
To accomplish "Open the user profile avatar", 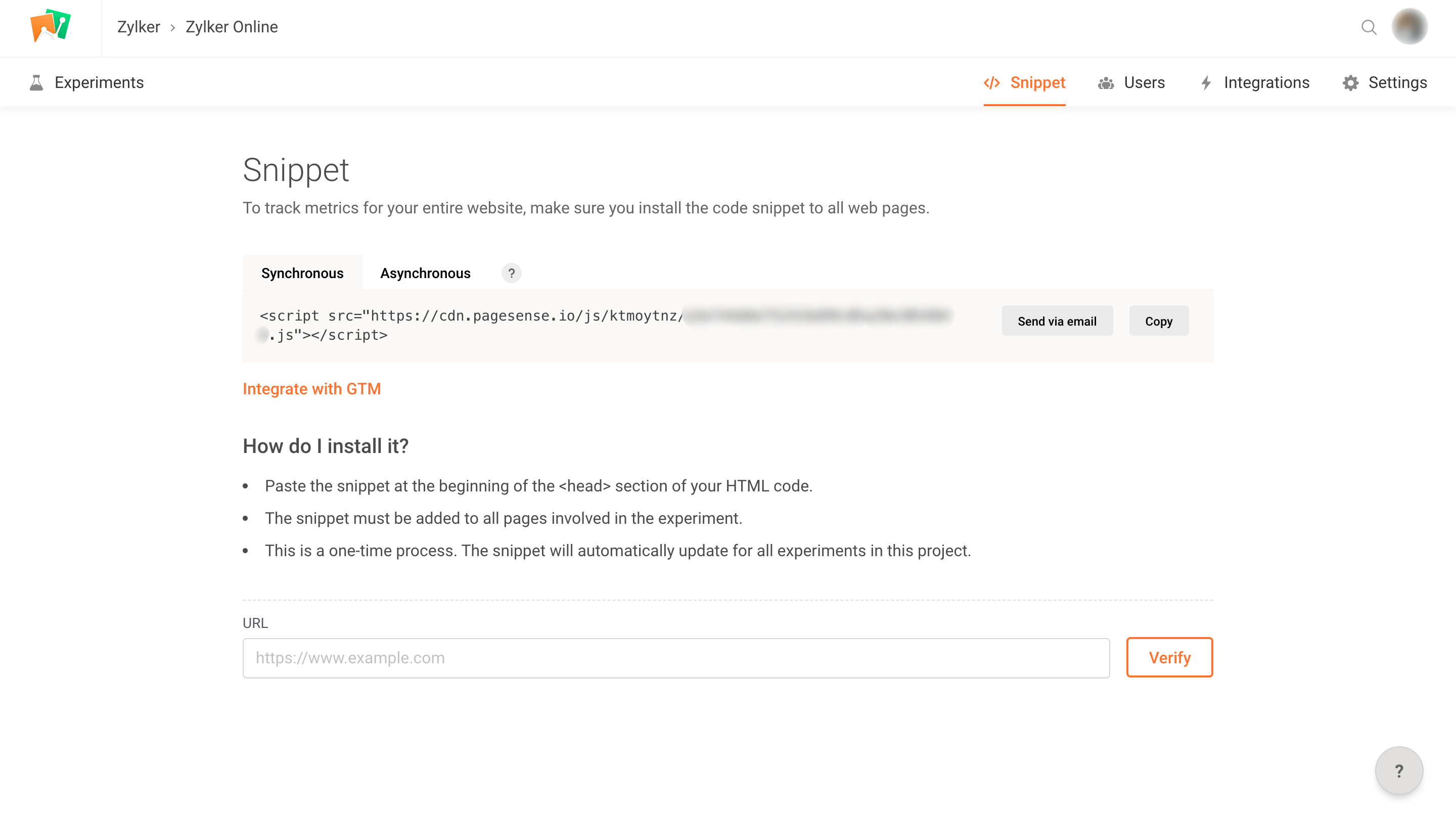I will pyautogui.click(x=1409, y=27).
